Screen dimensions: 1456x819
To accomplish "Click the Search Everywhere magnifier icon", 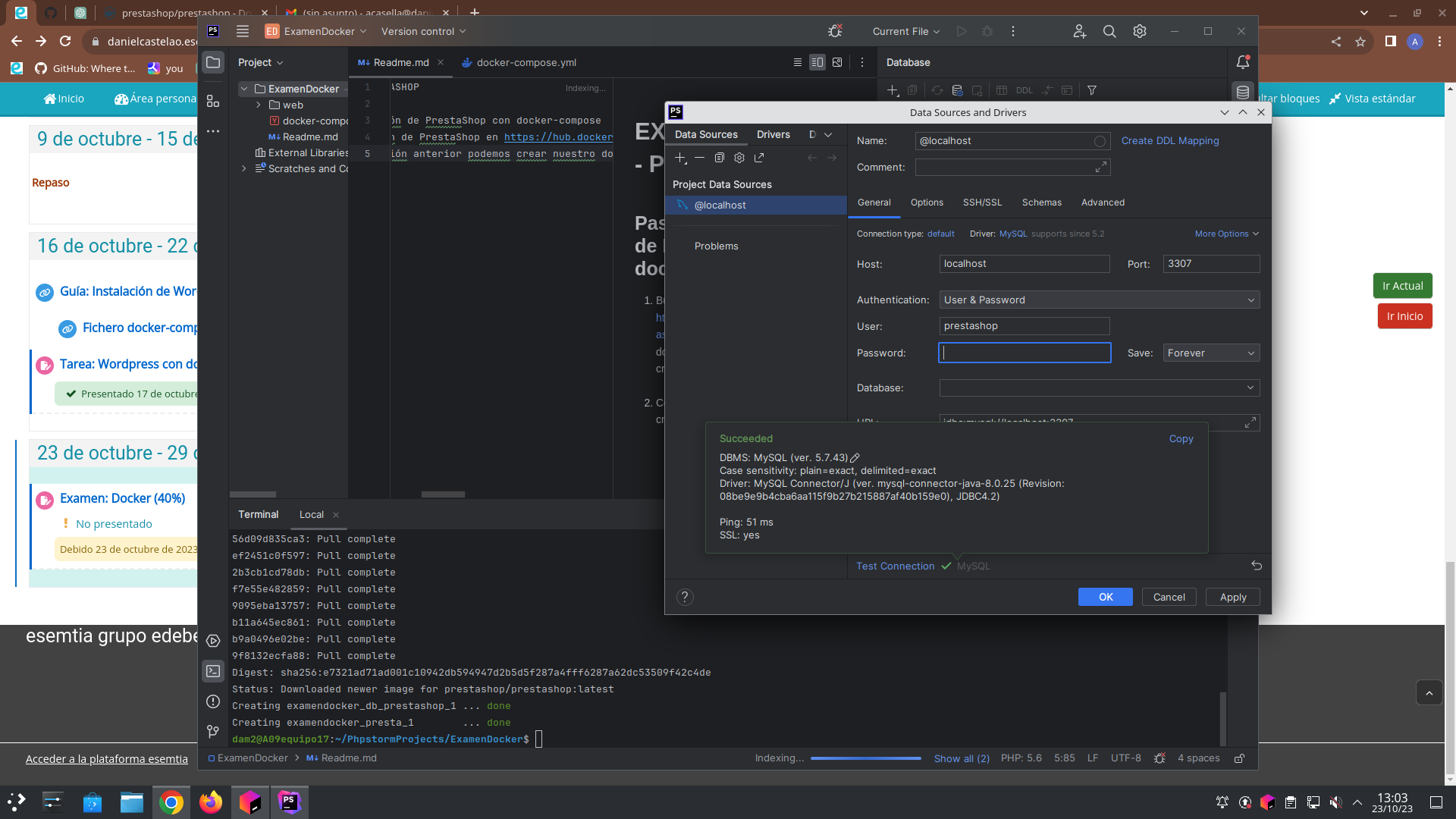I will tap(1109, 31).
